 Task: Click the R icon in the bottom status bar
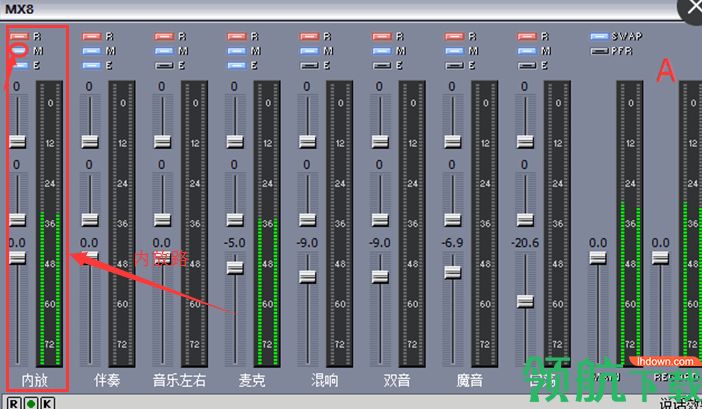[x=13, y=404]
